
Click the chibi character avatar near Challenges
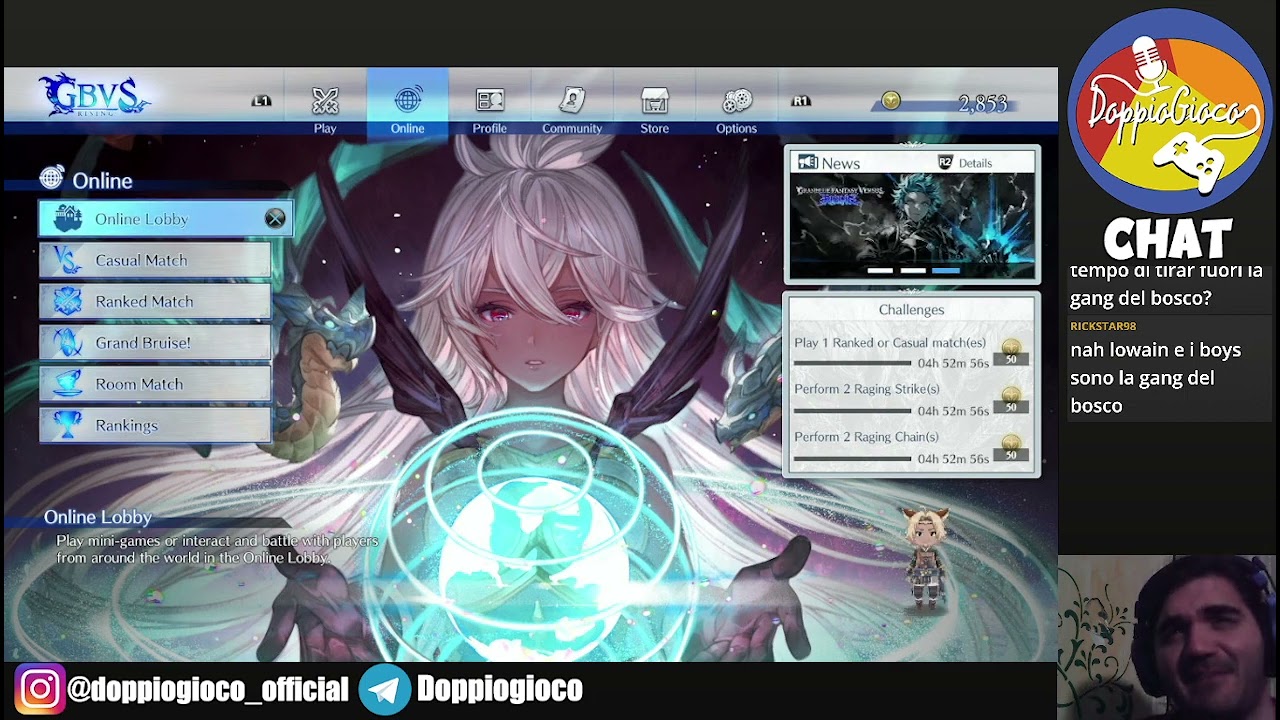pyautogui.click(x=925, y=558)
